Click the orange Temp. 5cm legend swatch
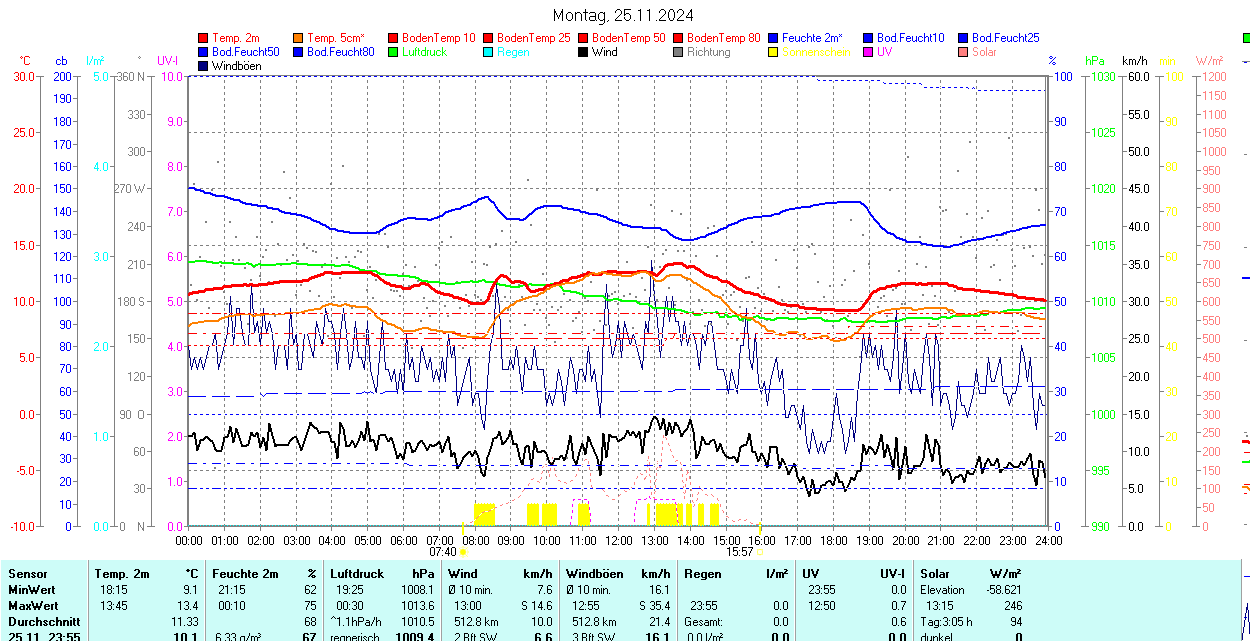 299,38
